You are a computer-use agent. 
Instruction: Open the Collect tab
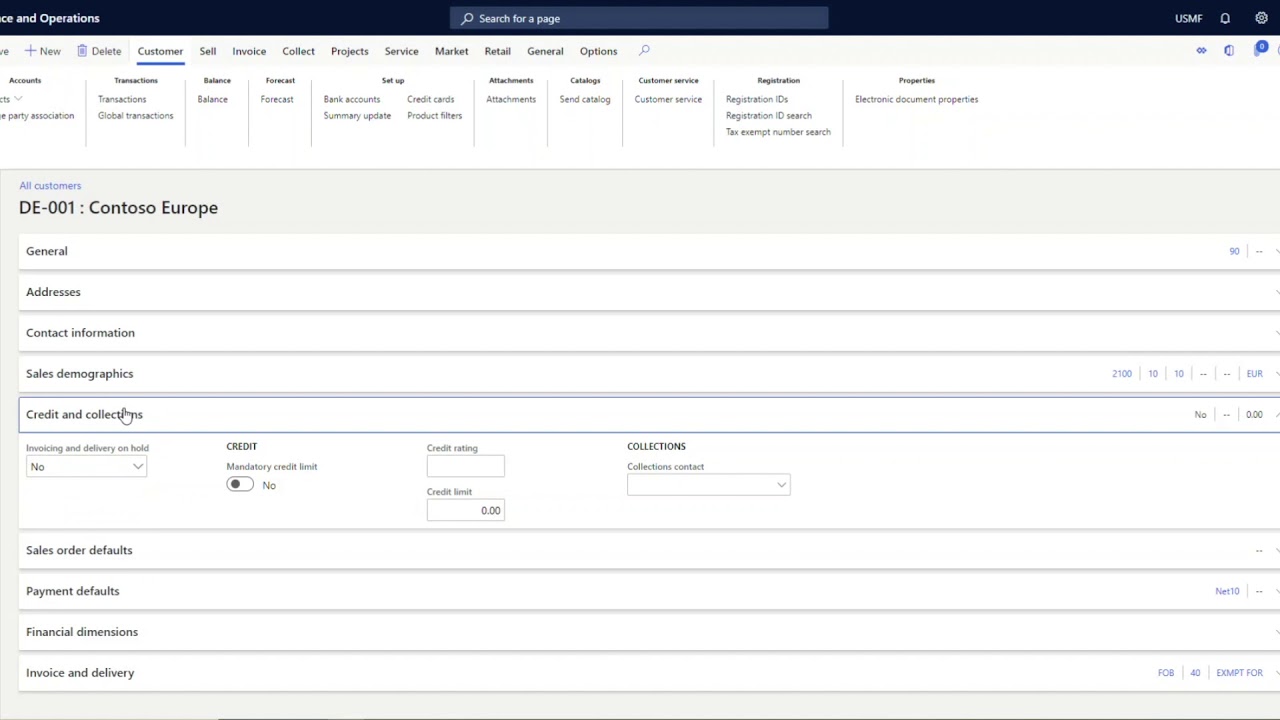point(298,51)
